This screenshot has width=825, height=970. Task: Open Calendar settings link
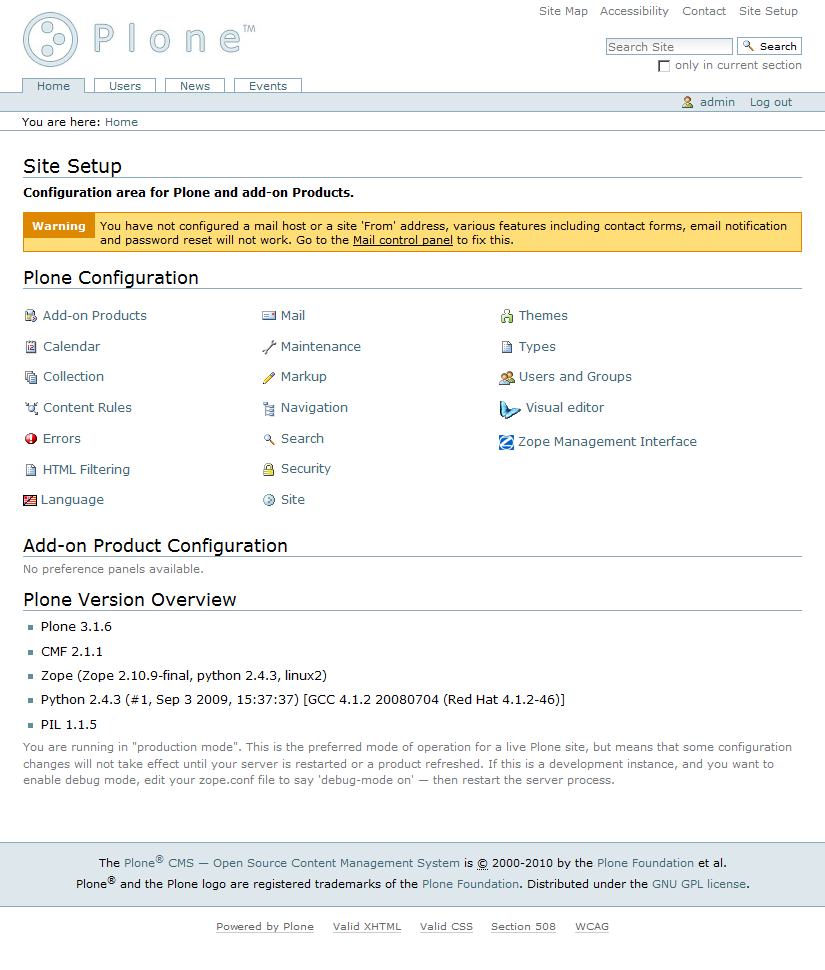point(71,346)
